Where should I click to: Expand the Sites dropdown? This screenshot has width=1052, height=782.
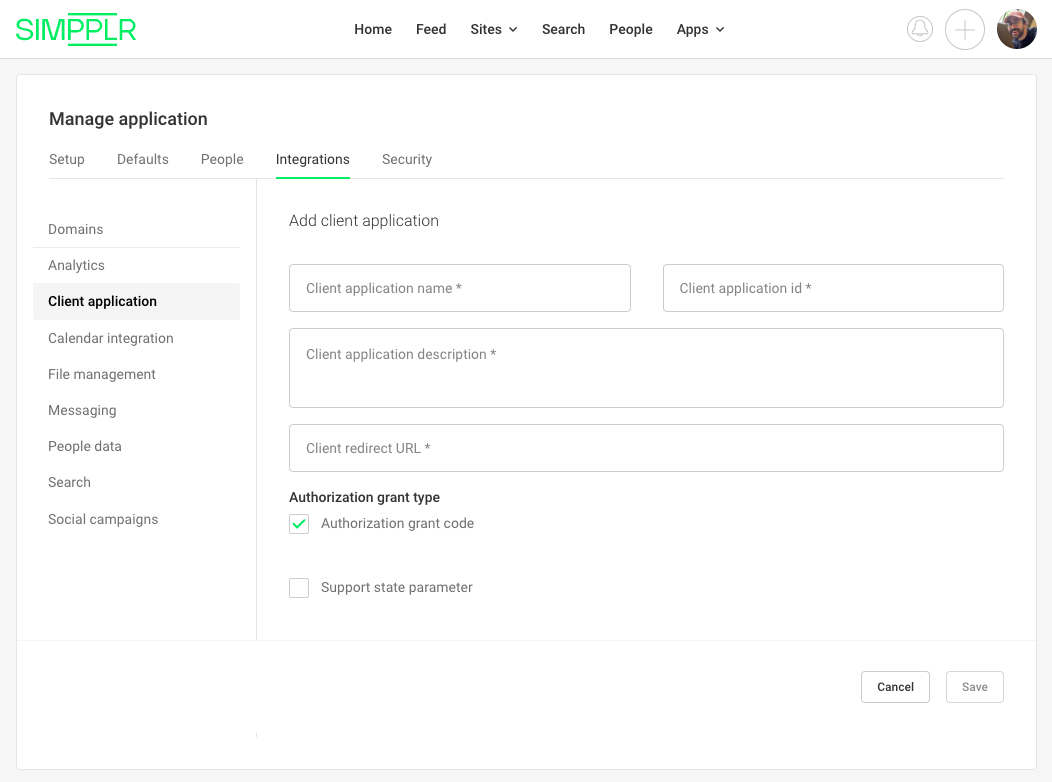coord(493,29)
